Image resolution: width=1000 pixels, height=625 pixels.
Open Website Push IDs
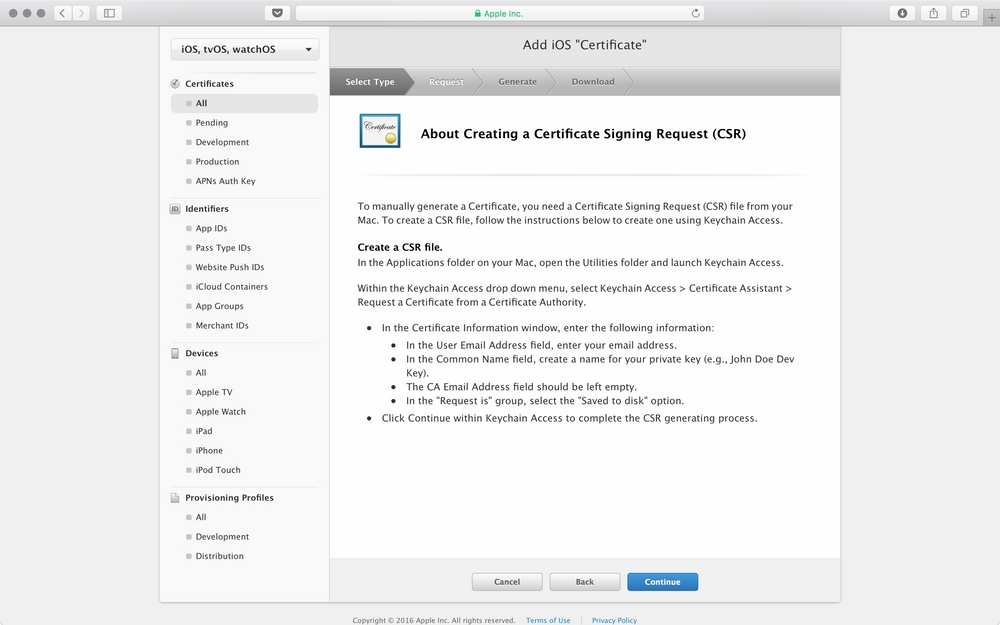coord(230,267)
